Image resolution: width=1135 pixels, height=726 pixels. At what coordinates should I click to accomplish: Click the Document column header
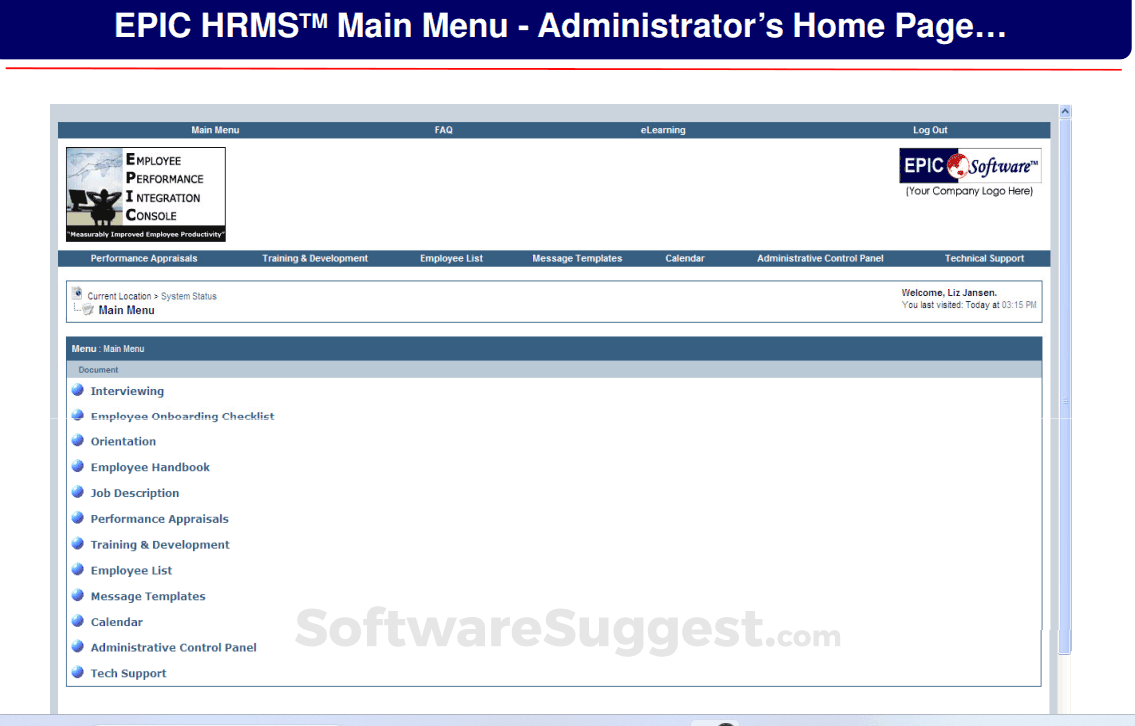(x=98, y=370)
